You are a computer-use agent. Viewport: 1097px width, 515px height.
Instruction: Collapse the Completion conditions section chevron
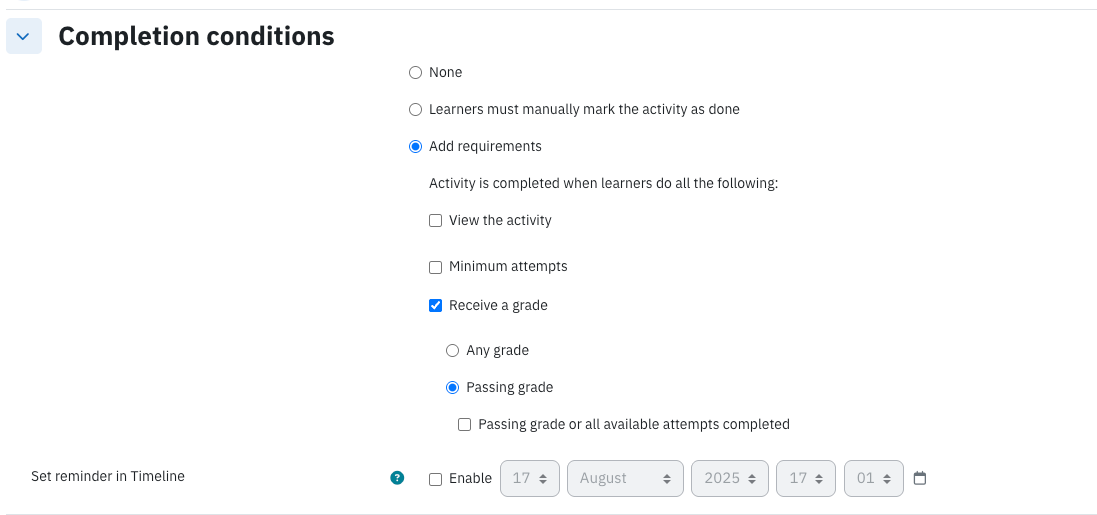[24, 36]
